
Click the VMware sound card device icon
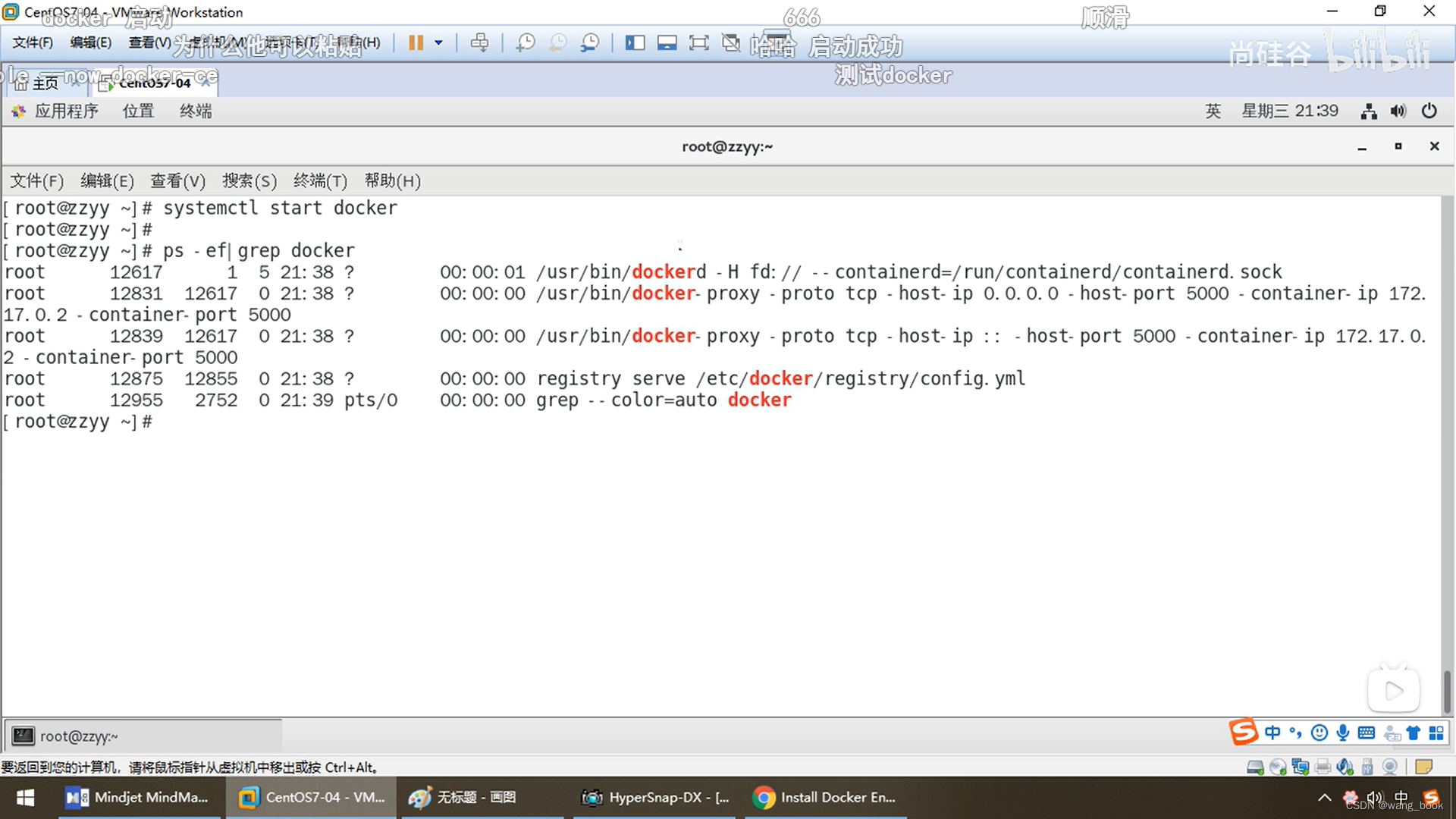coord(1345,767)
